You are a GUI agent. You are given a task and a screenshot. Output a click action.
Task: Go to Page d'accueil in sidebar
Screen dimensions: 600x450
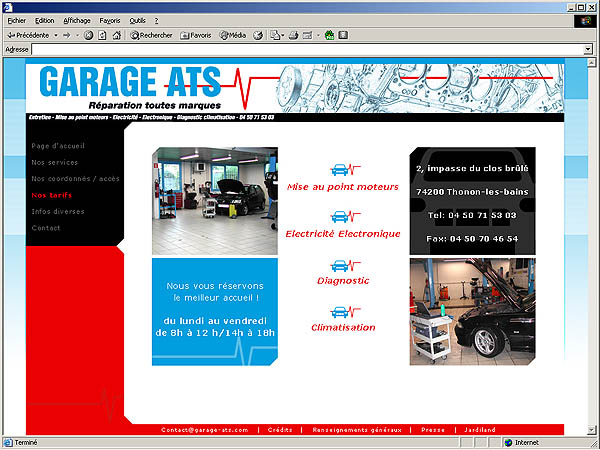coord(58,146)
